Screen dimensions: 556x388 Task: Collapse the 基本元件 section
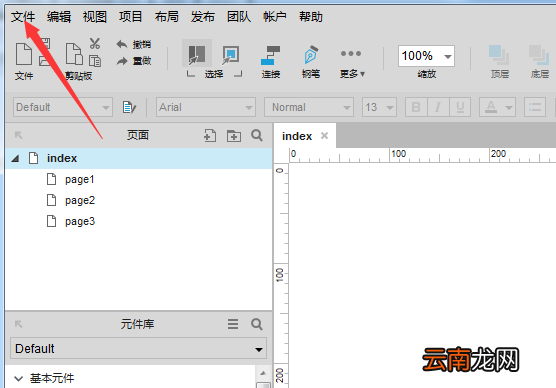18,378
